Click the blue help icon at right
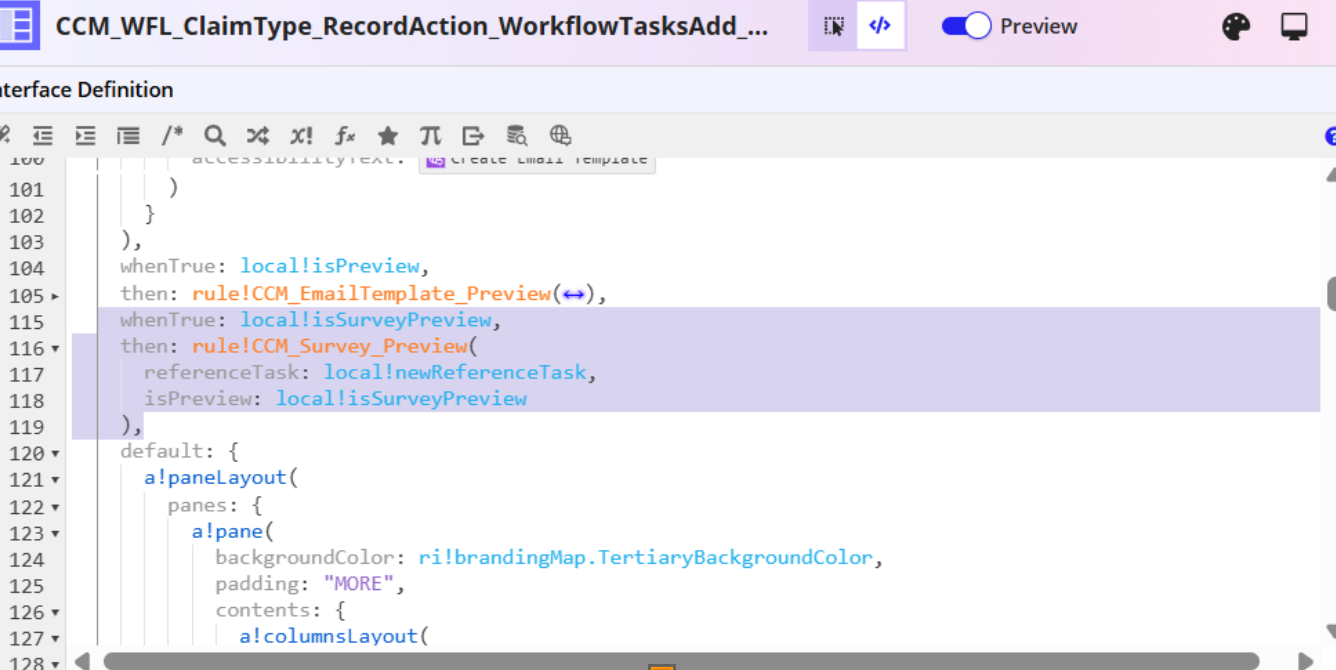1336x670 pixels. pos(1330,137)
